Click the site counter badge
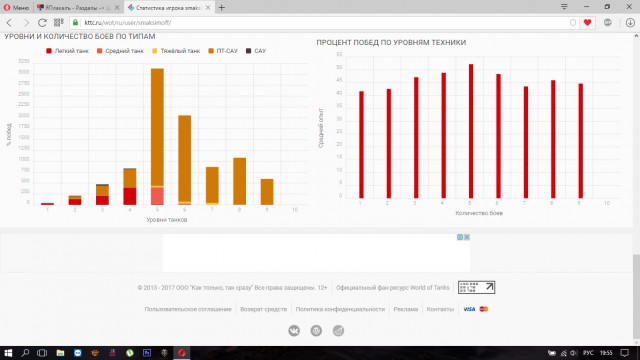Image resolution: width=640 pixels, height=360 pixels. (x=476, y=287)
